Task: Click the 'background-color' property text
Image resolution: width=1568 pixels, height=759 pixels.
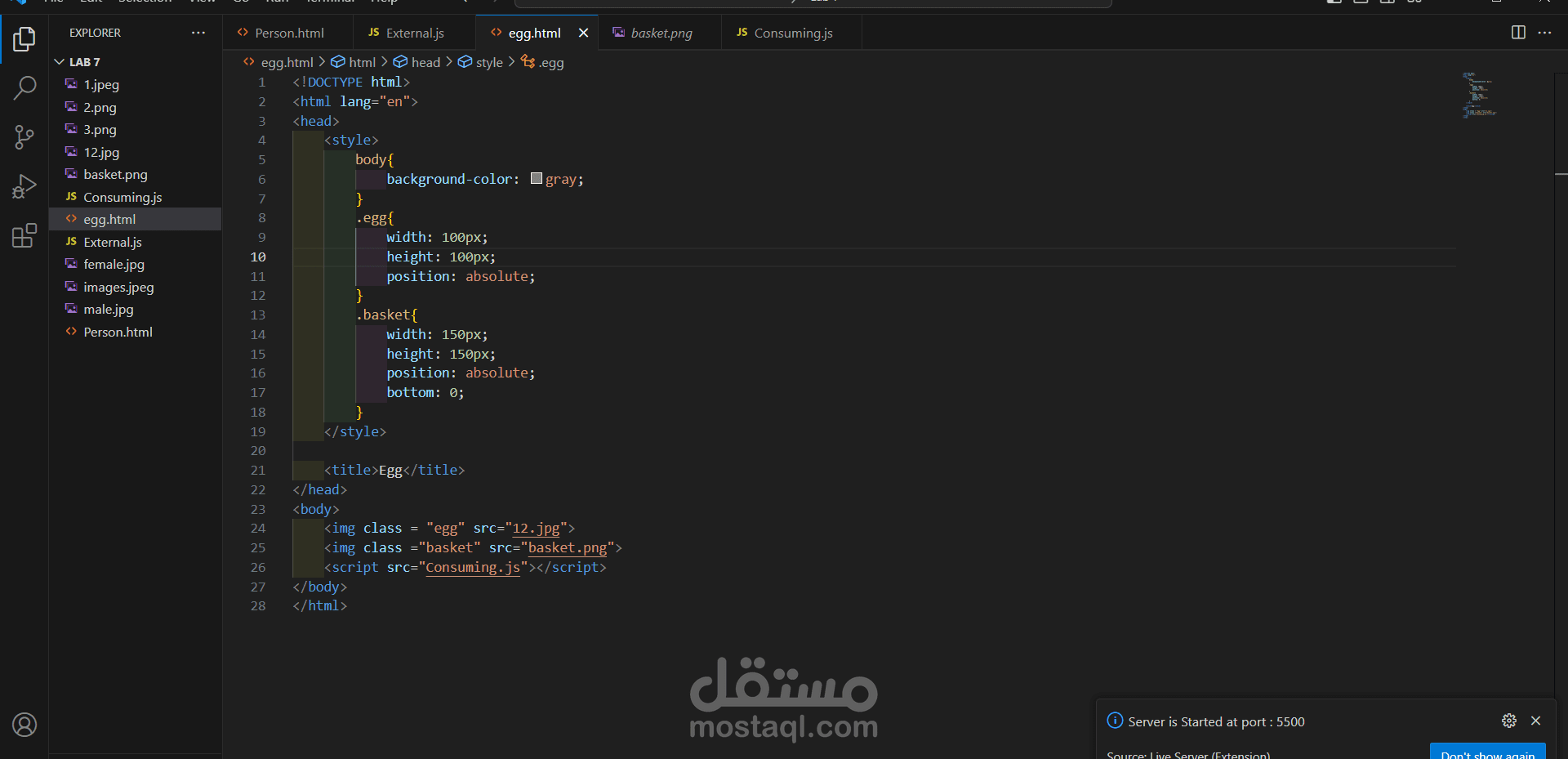Action: [449, 179]
